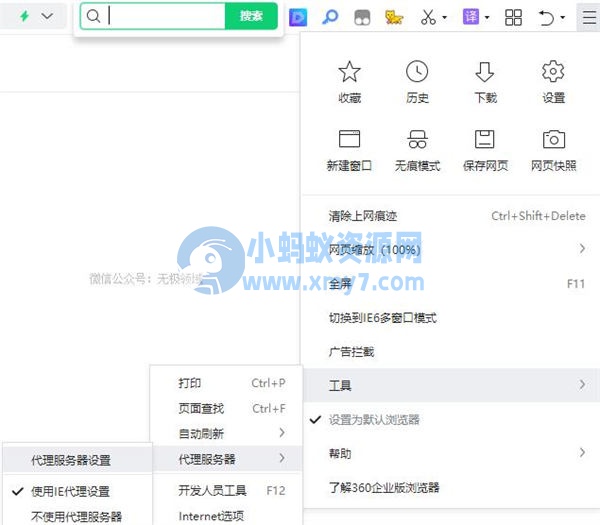Expand dropdown beside the lightning icon

(47, 16)
